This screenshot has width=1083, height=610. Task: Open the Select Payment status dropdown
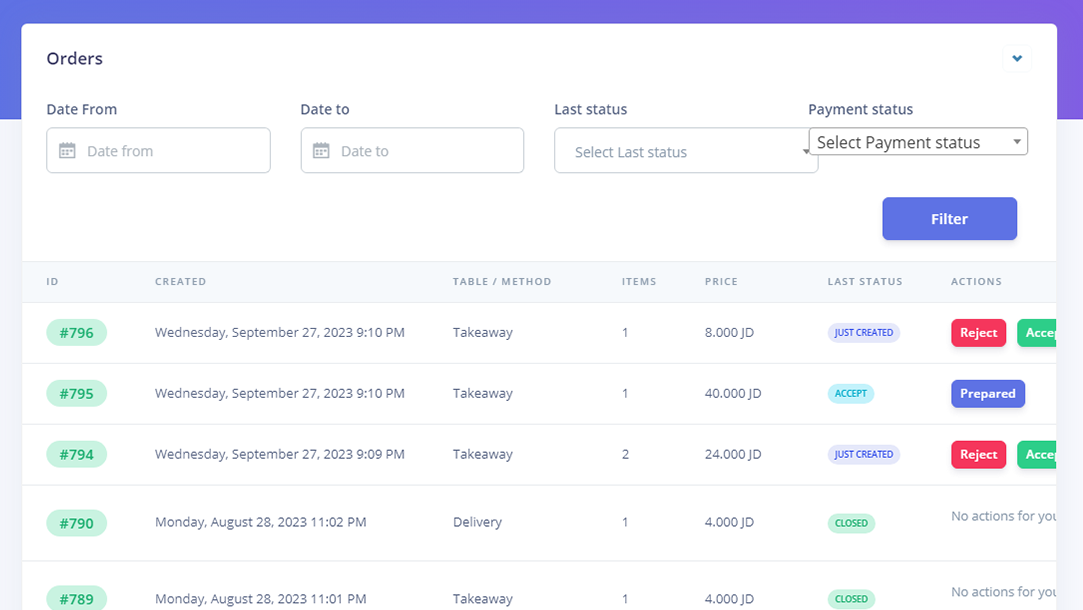coord(917,142)
